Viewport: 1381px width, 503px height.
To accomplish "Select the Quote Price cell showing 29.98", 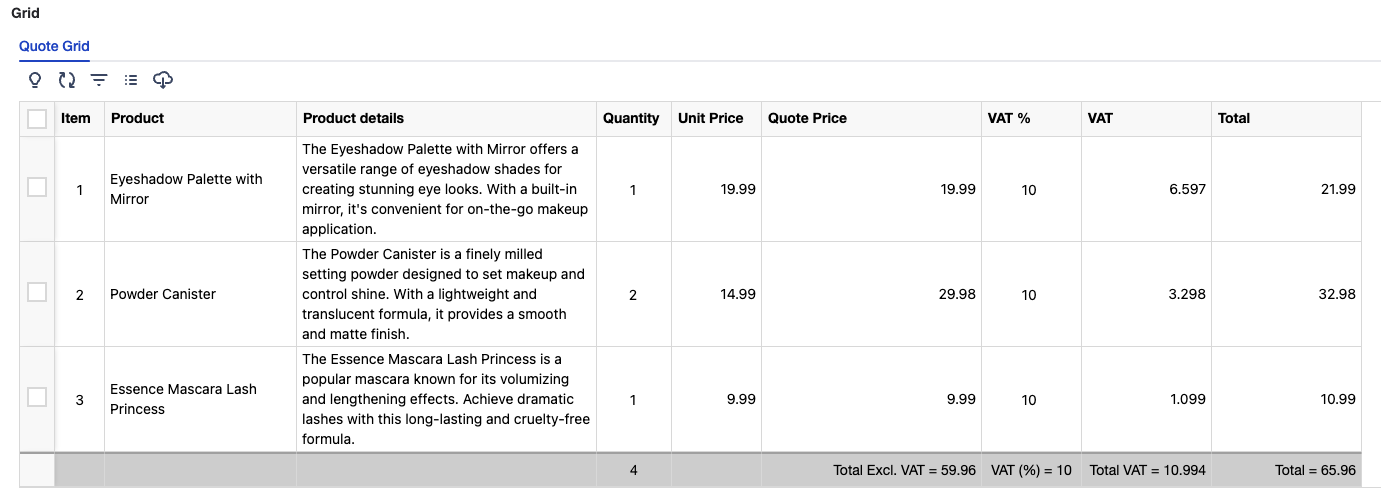I will pos(871,294).
